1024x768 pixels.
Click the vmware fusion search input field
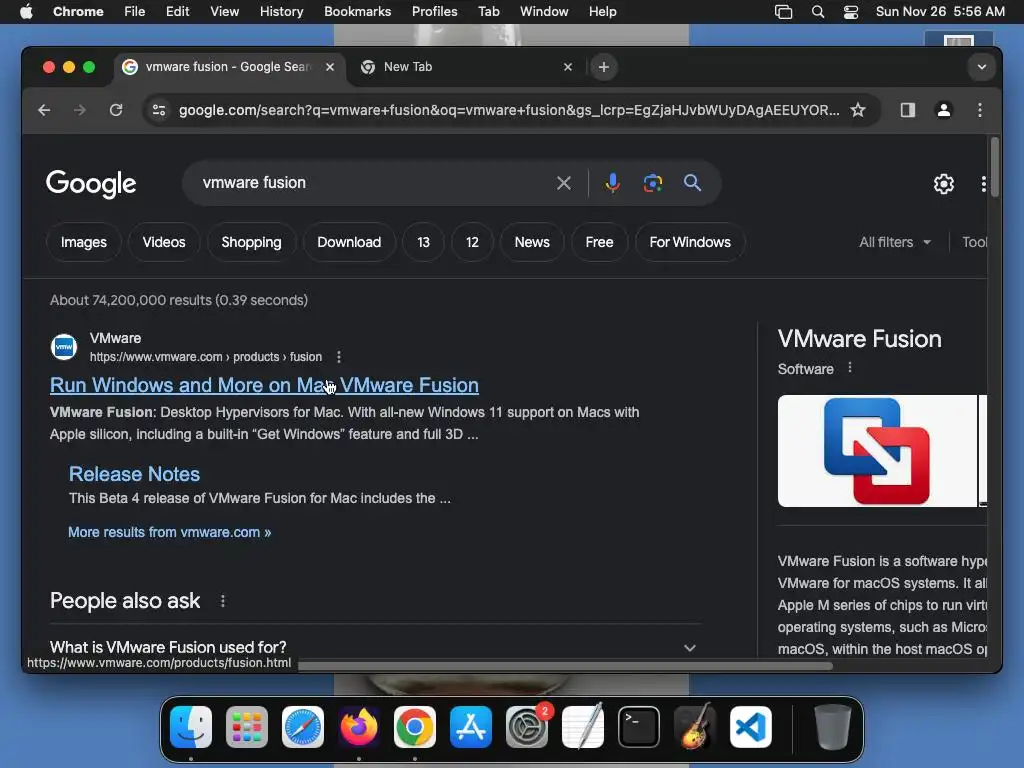372,183
